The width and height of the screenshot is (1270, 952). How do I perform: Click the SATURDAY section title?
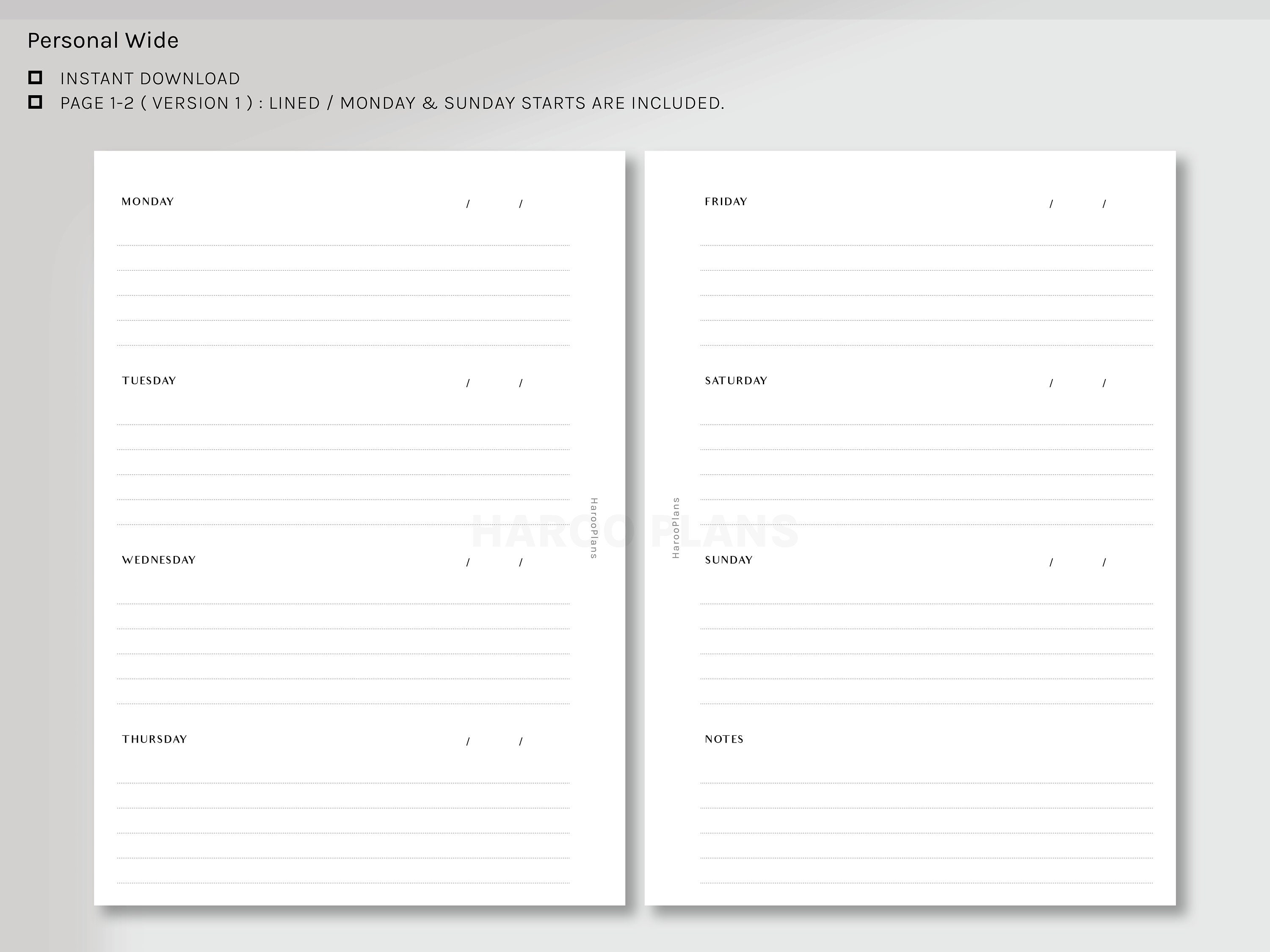tap(735, 380)
